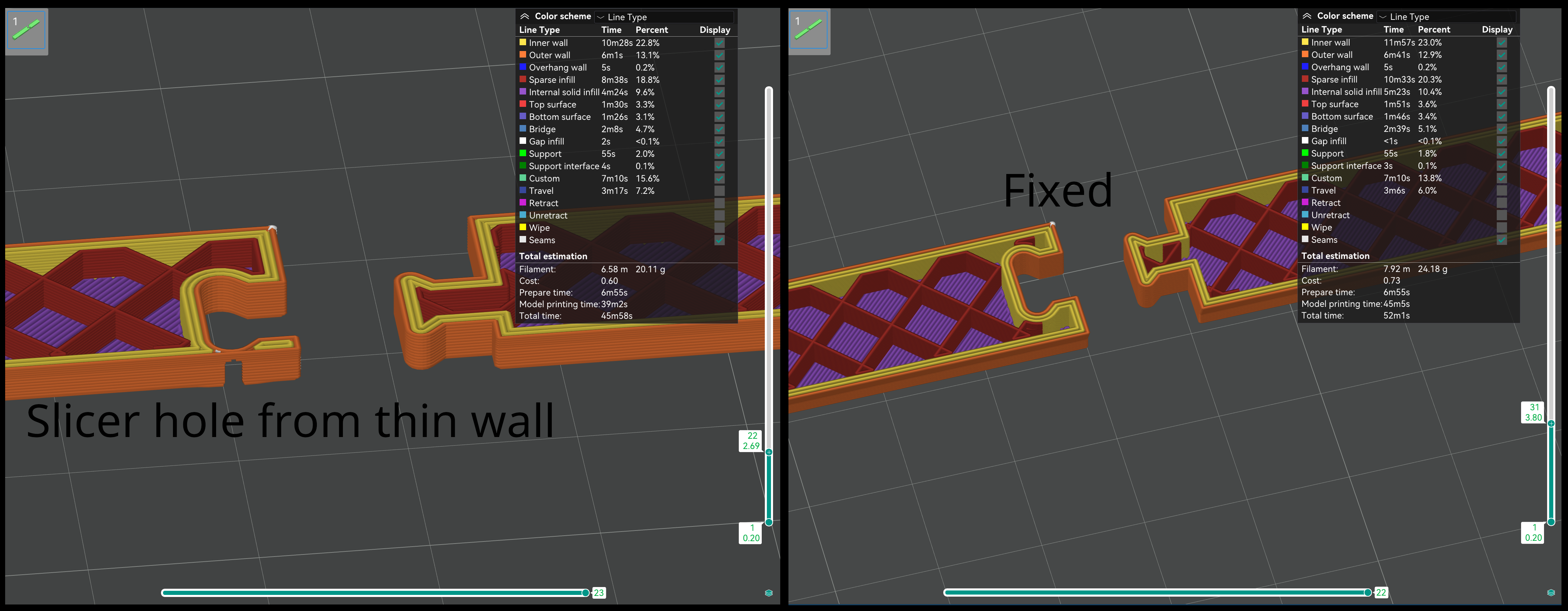Click green Support swatch in Fixed view
The height and width of the screenshot is (611, 1568).
tap(1304, 153)
